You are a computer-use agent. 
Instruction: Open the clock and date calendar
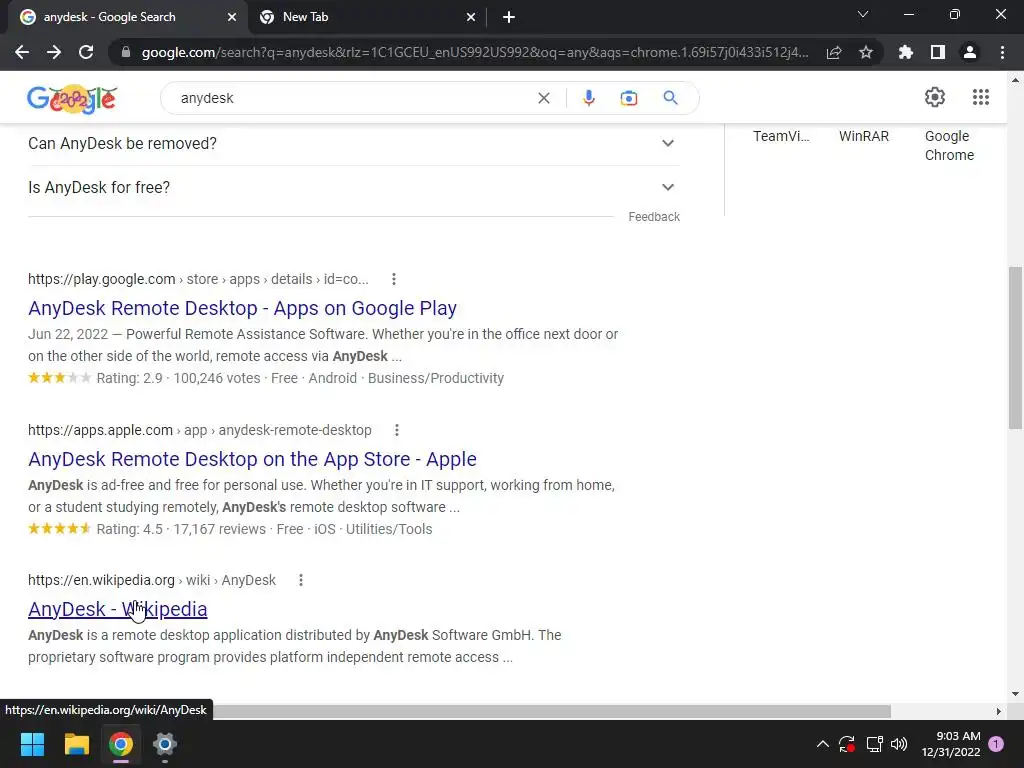tap(951, 744)
